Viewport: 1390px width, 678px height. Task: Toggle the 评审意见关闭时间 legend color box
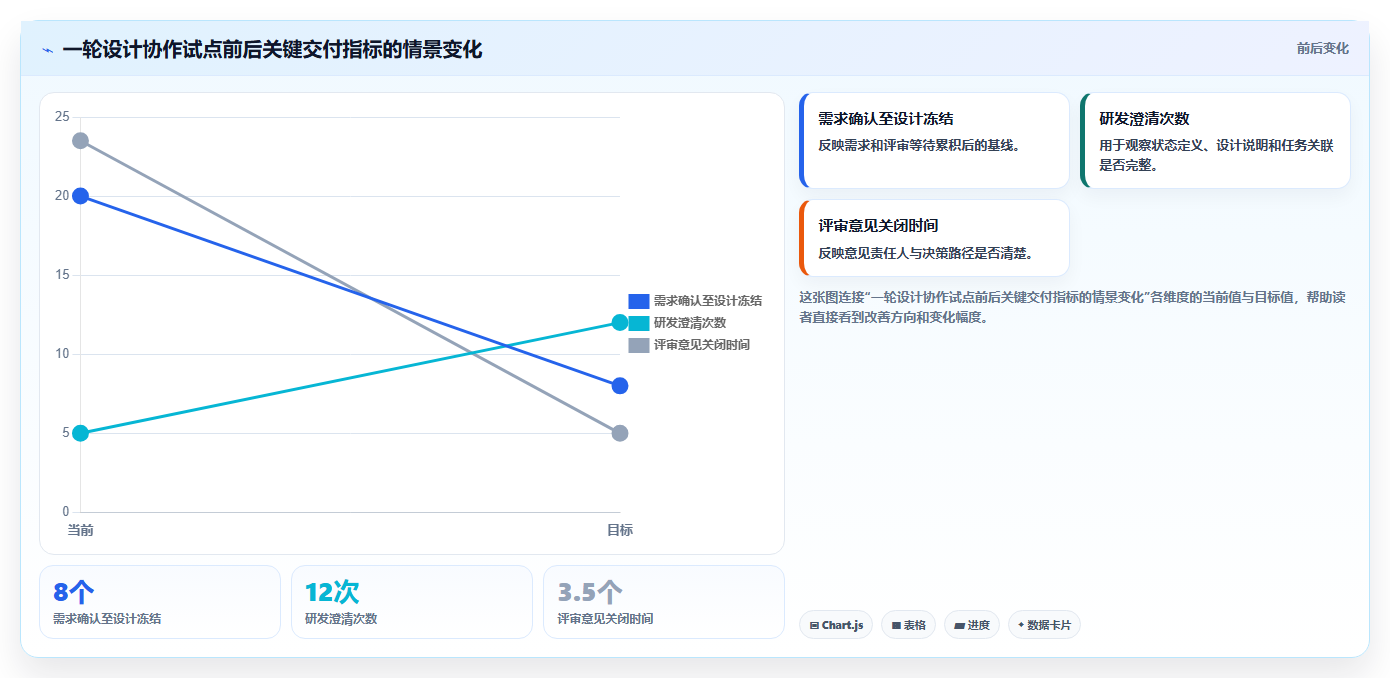(x=639, y=344)
